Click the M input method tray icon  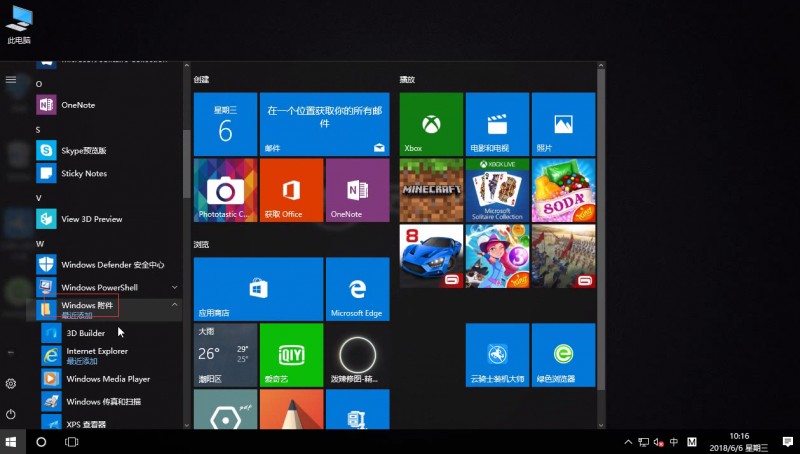(x=692, y=442)
